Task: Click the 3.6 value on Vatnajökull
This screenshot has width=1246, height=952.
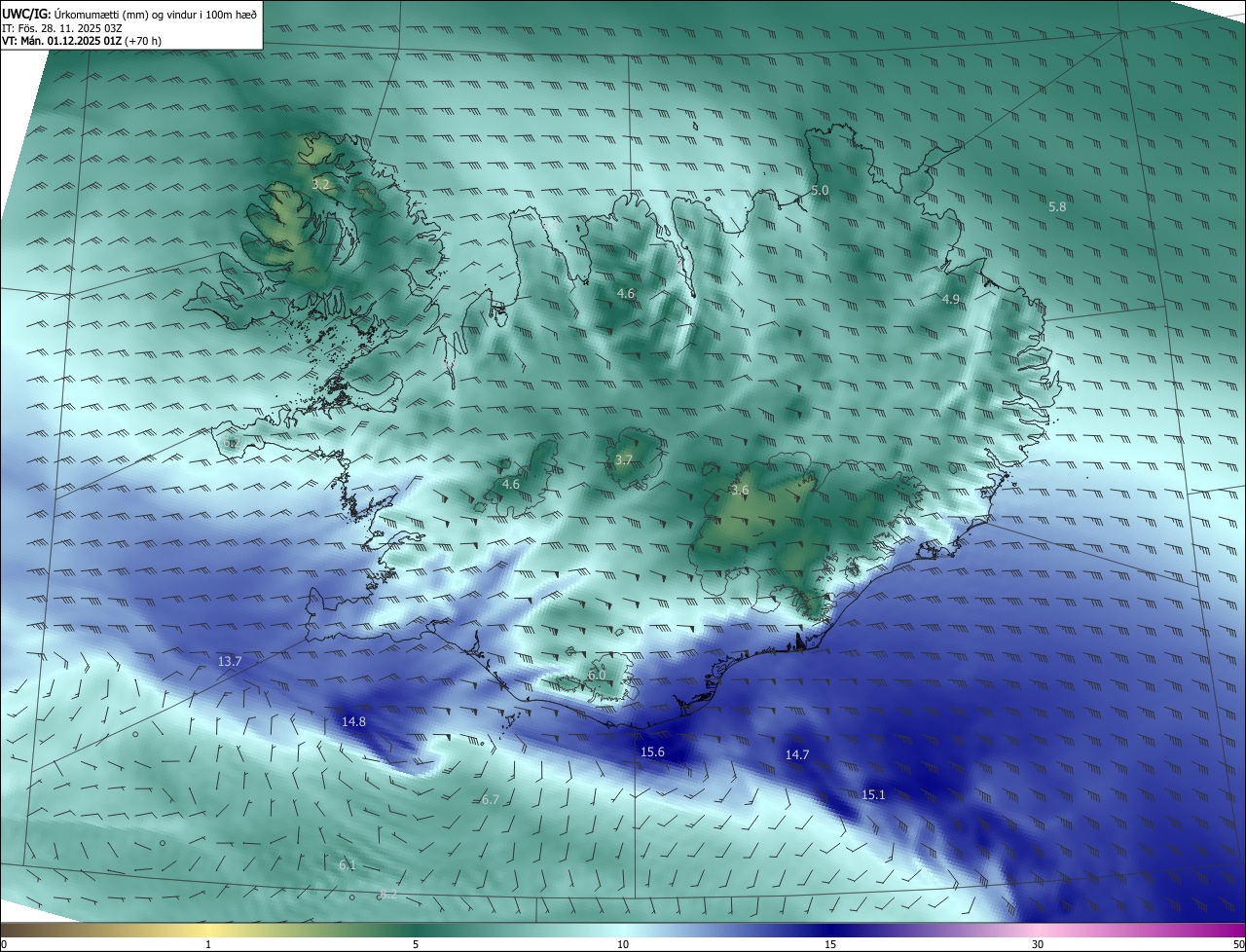Action: click(x=740, y=491)
